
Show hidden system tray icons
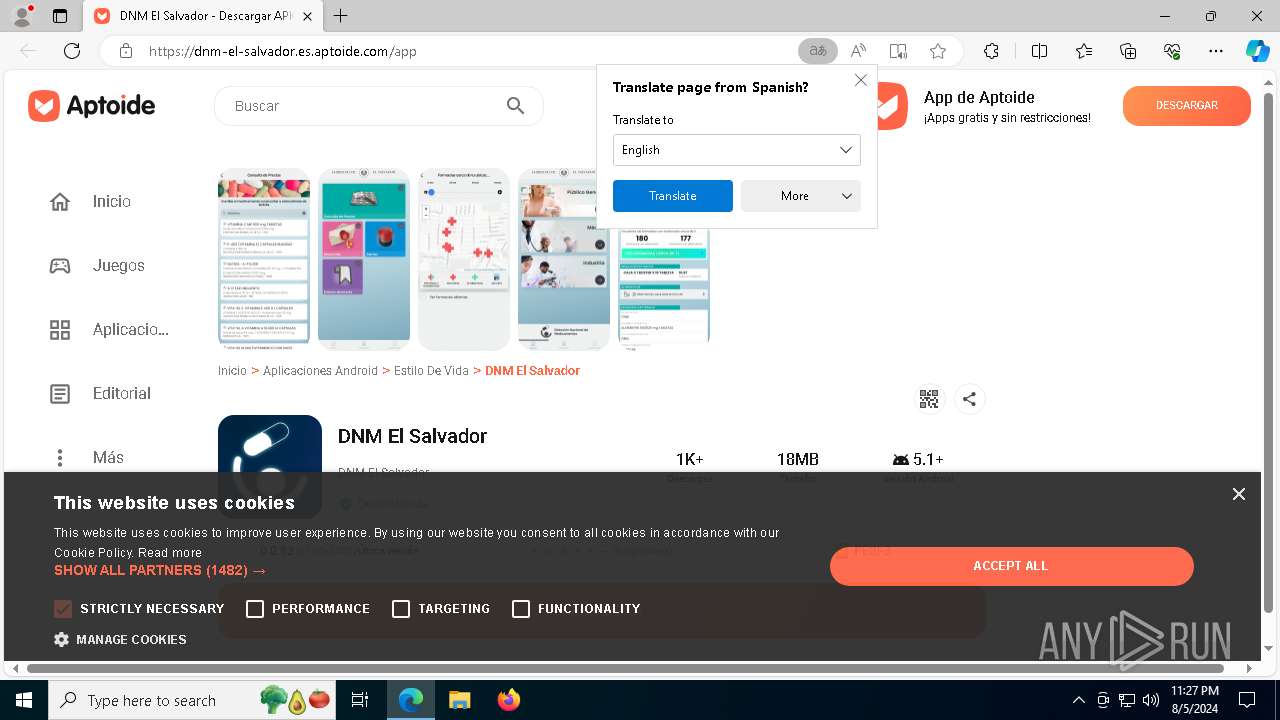(x=1078, y=700)
